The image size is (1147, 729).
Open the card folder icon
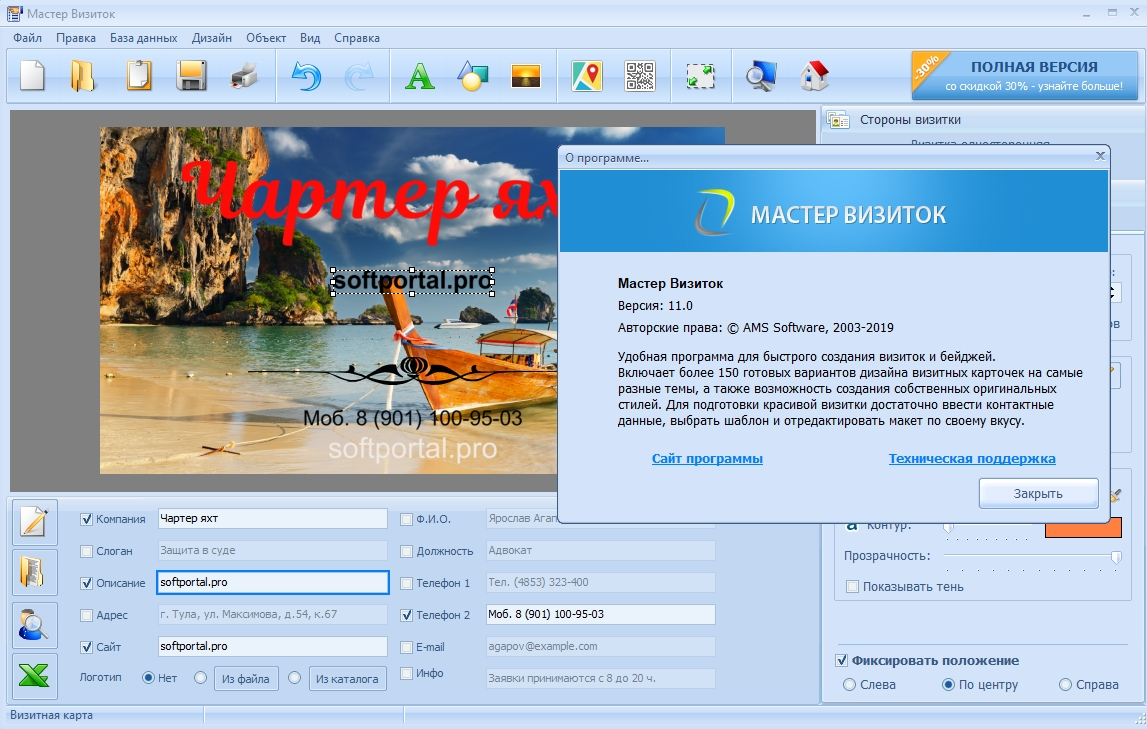[x=83, y=76]
